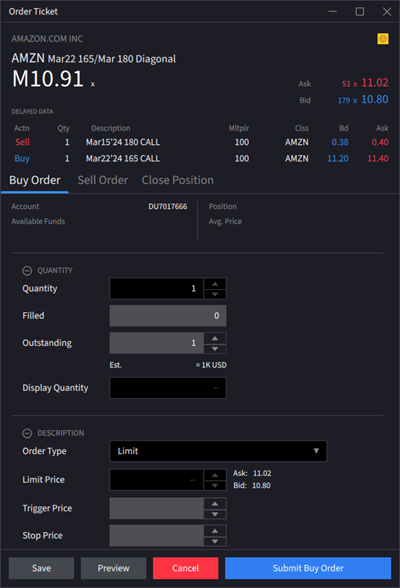Viewport: 400px width, 588px height.
Task: Switch to the Sell Order tab
Action: coord(103,180)
